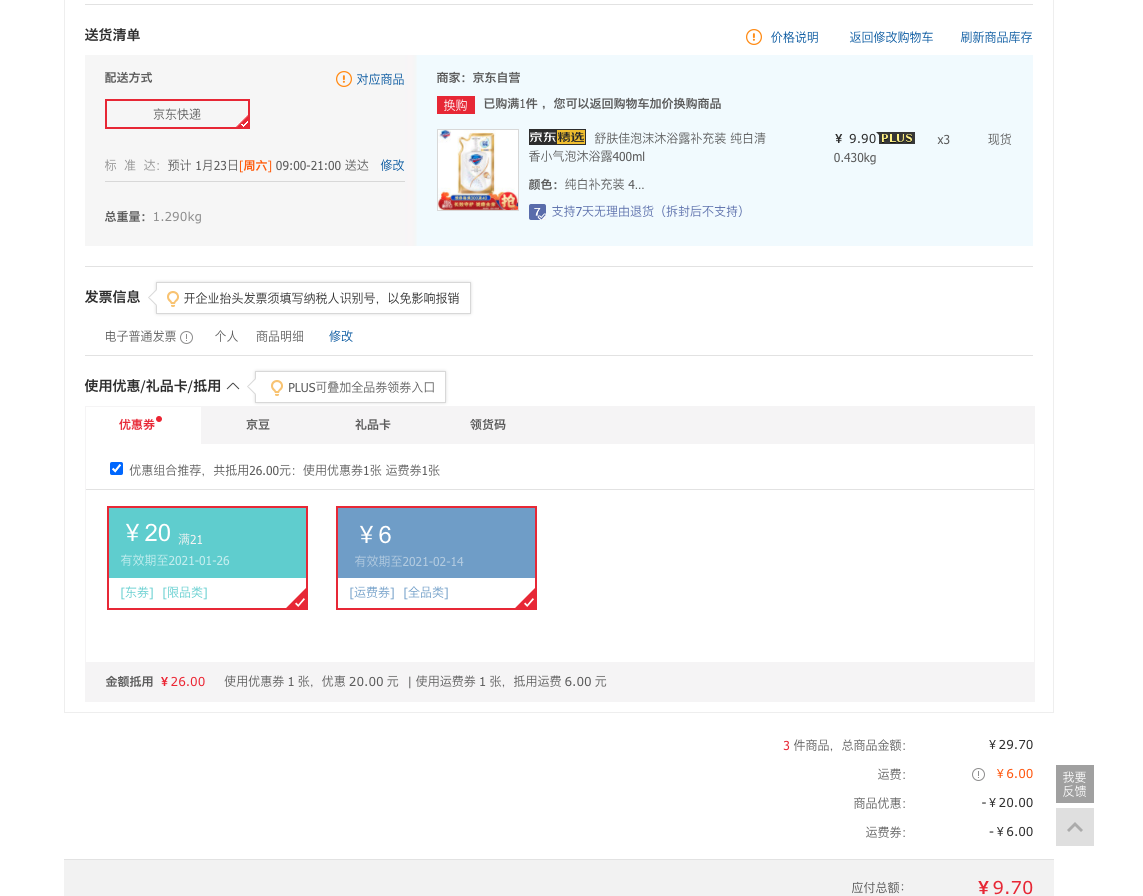Click 修改 in invoice information
The image size is (1143, 896).
coord(340,336)
